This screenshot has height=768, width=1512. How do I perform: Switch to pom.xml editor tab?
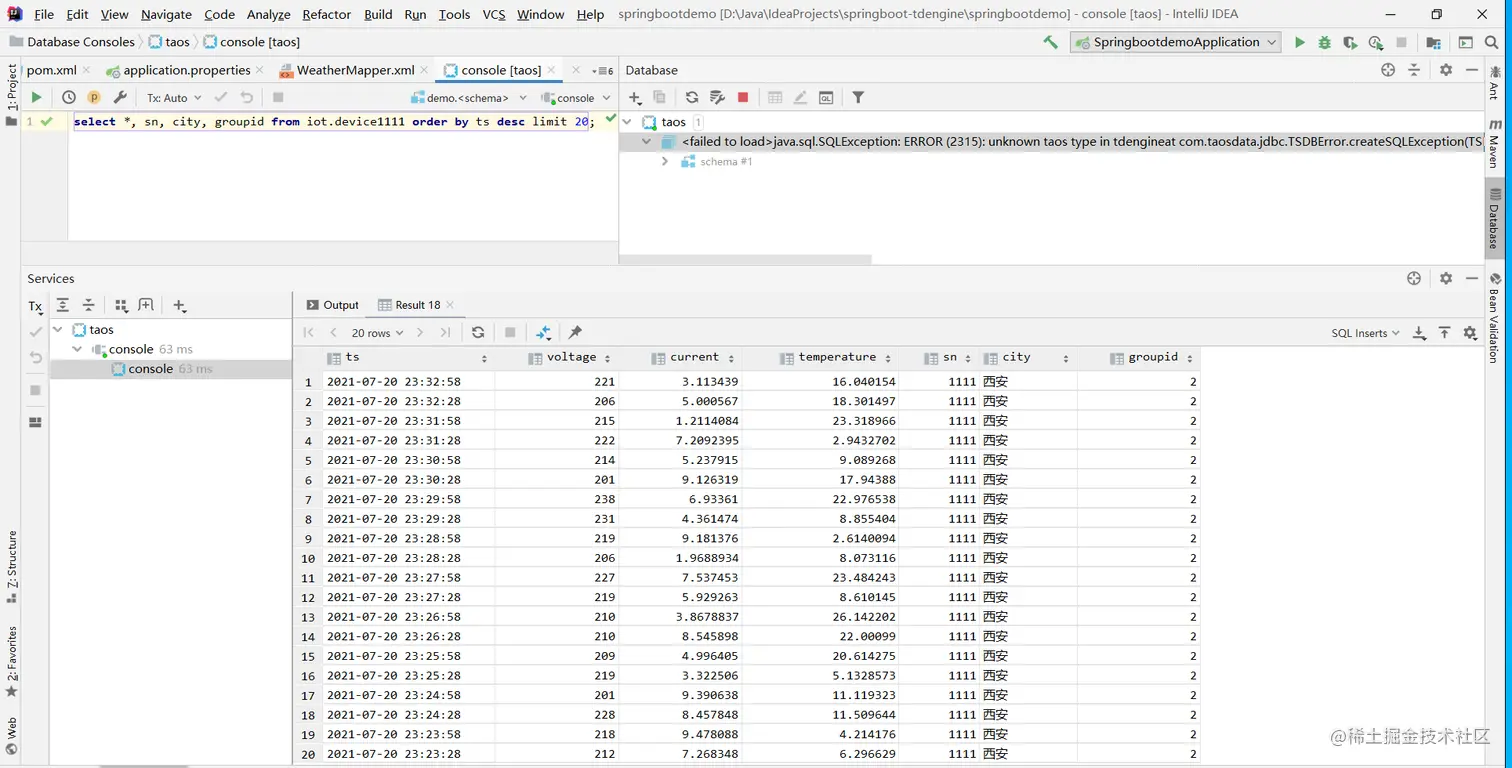pos(52,70)
